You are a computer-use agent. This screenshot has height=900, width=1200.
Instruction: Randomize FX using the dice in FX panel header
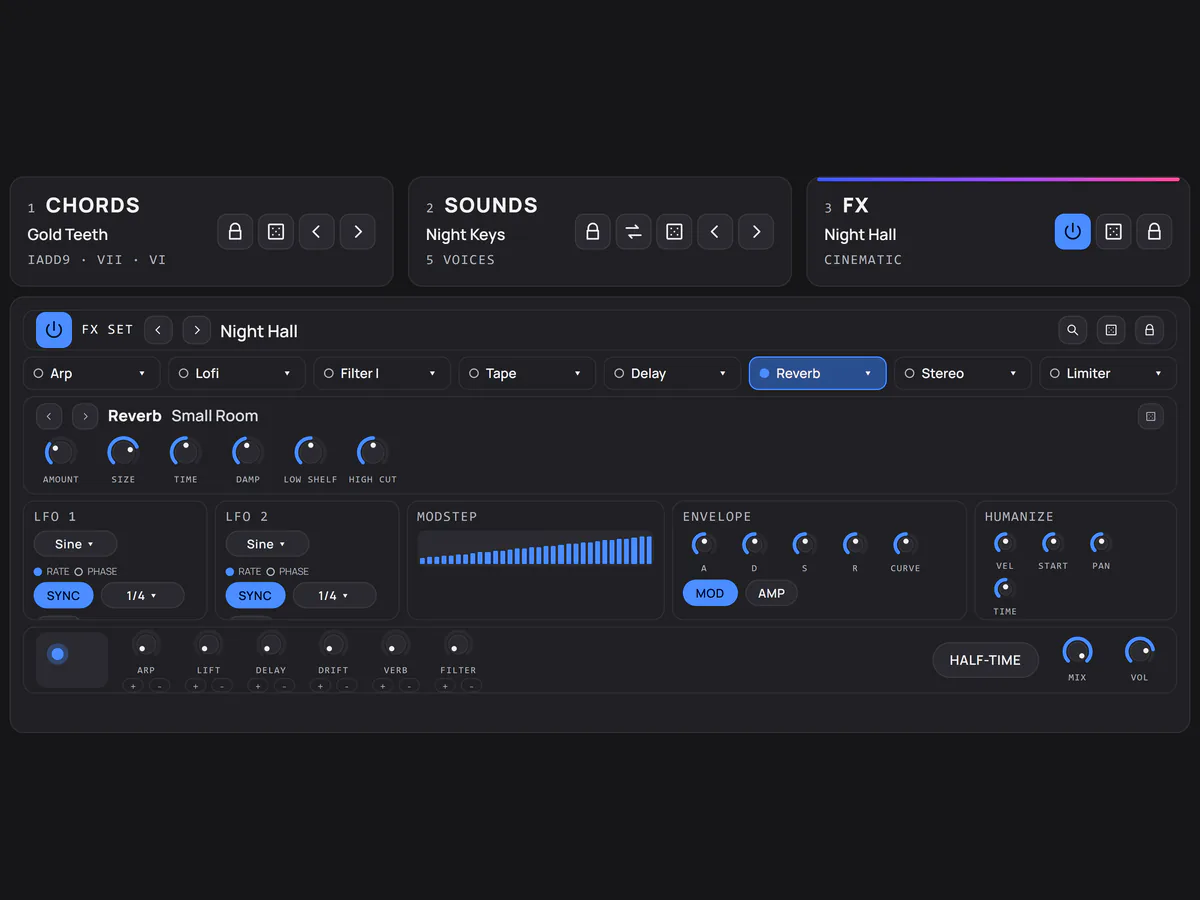[x=1113, y=232]
